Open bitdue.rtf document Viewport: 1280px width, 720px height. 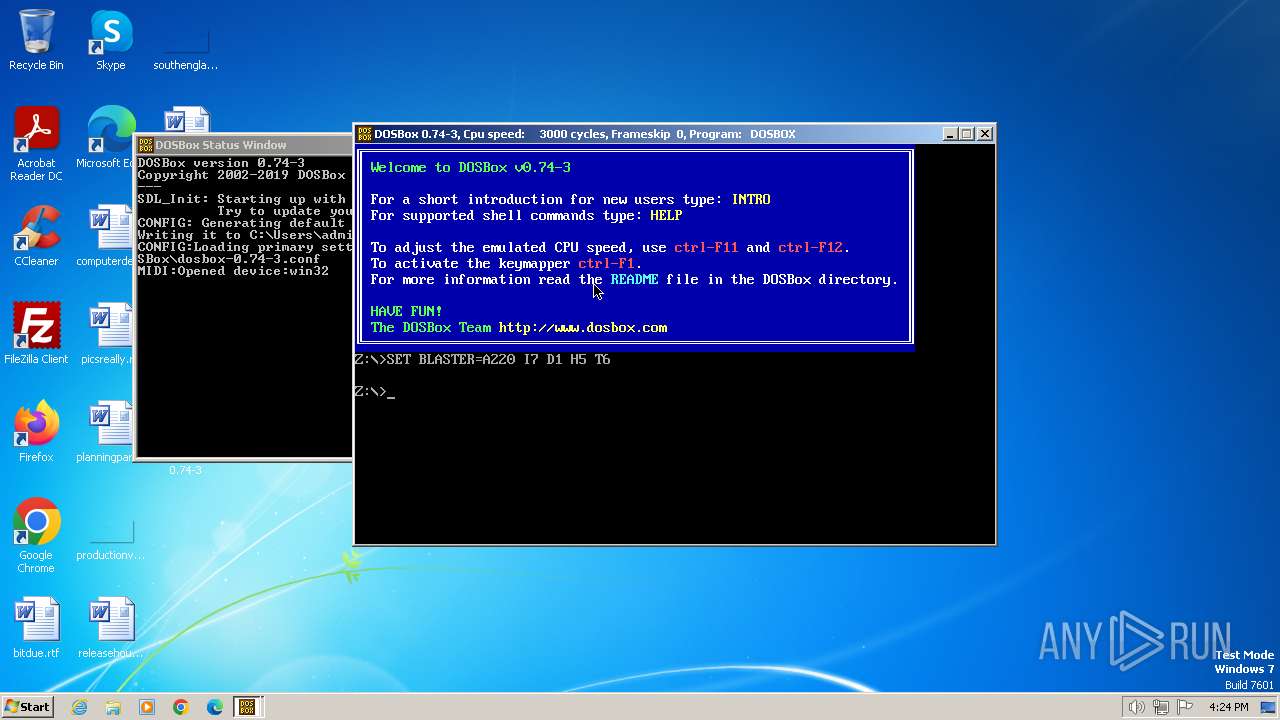[x=36, y=628]
